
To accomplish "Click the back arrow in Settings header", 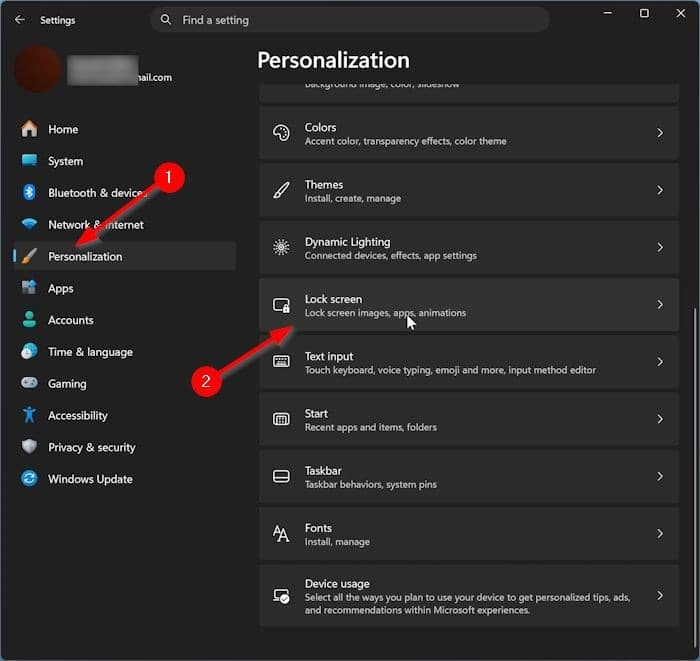I will (19, 20).
